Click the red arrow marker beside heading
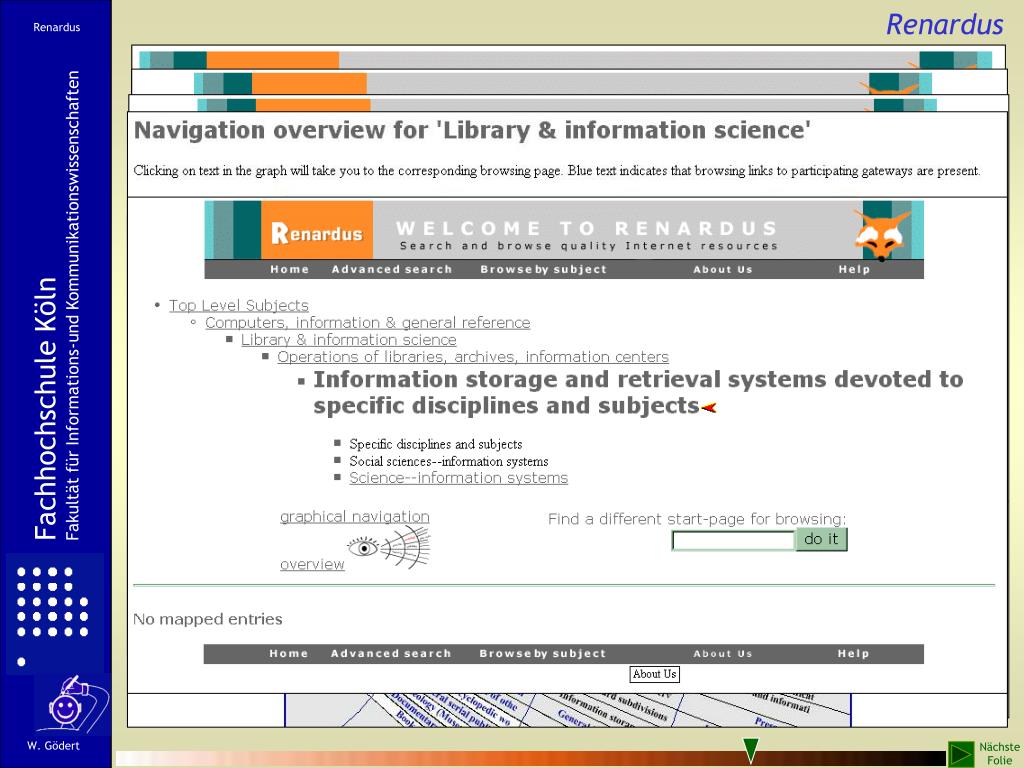This screenshot has height=768, width=1024. click(709, 408)
